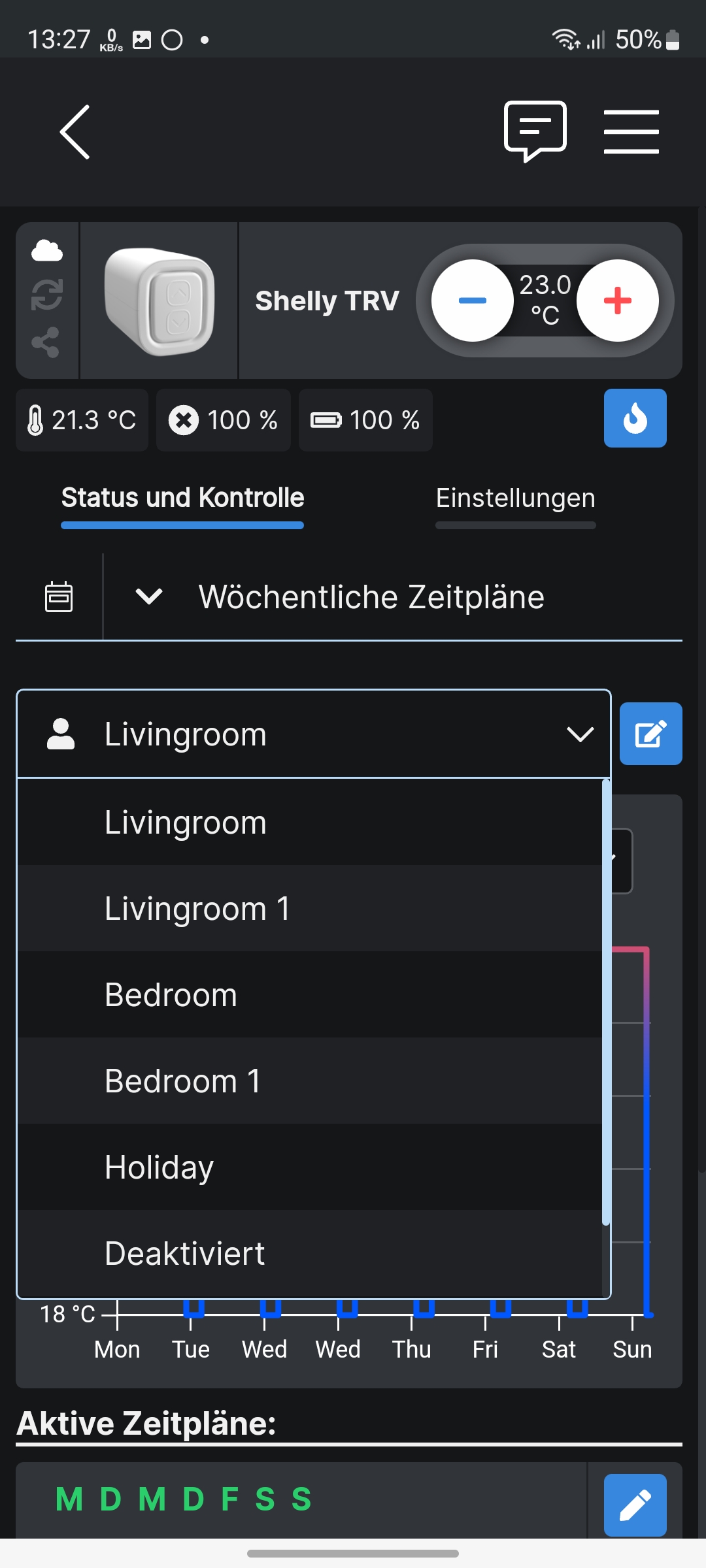This screenshot has width=706, height=1568.
Task: Decrease target temperature with minus button
Action: (x=472, y=301)
